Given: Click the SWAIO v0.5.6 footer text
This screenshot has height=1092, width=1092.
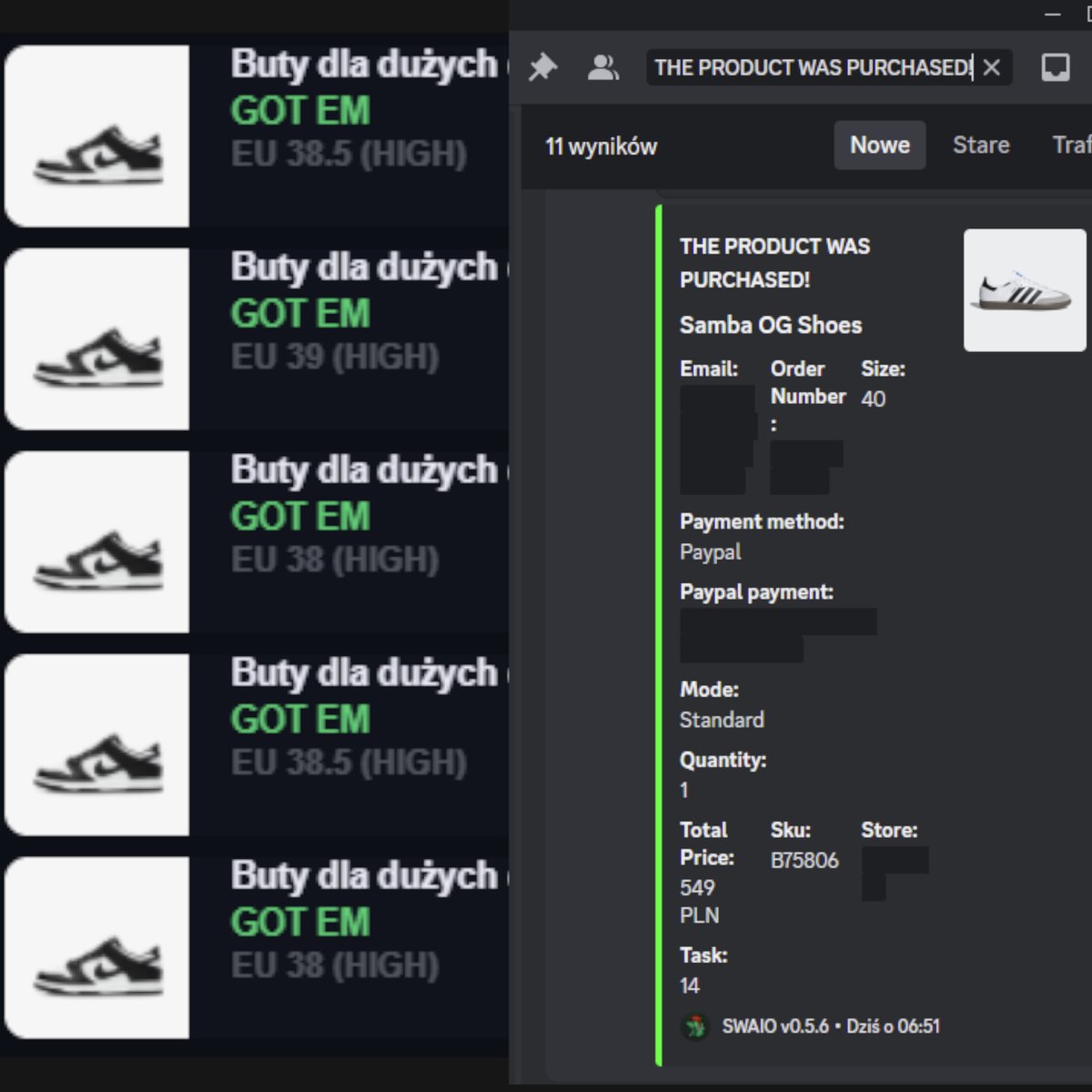Looking at the screenshot, I should (775, 1026).
